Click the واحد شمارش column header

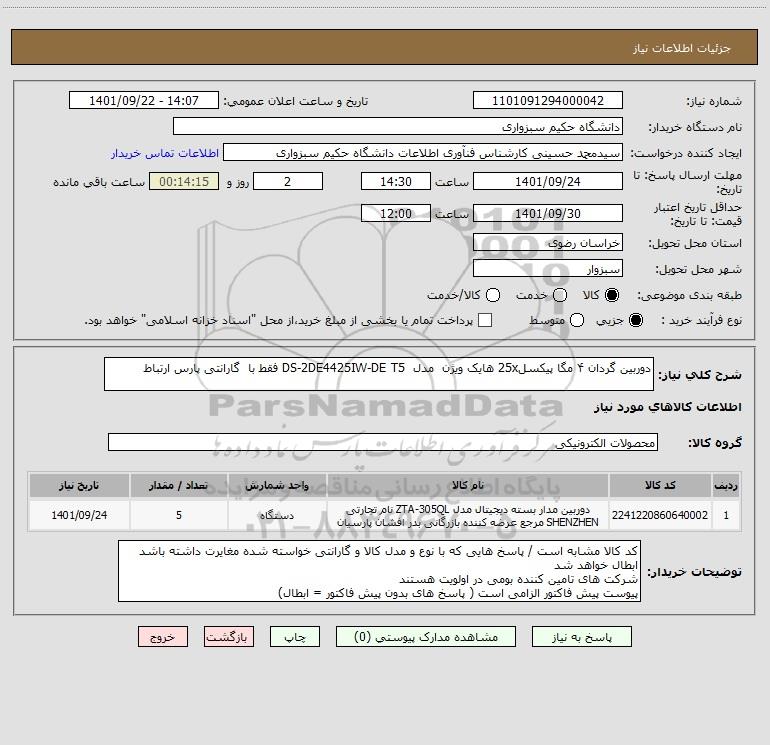(x=277, y=485)
